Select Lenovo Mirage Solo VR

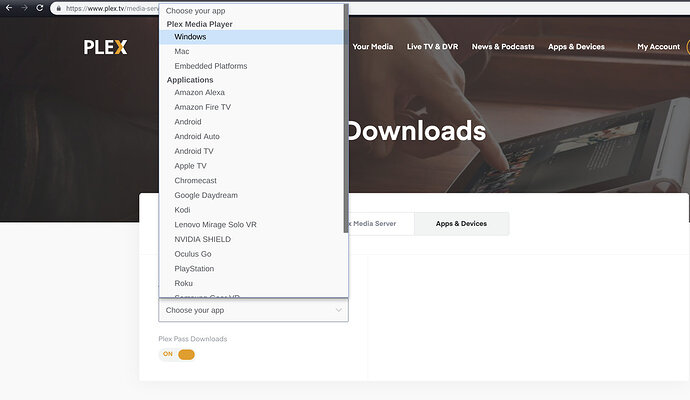pyautogui.click(x=251, y=224)
